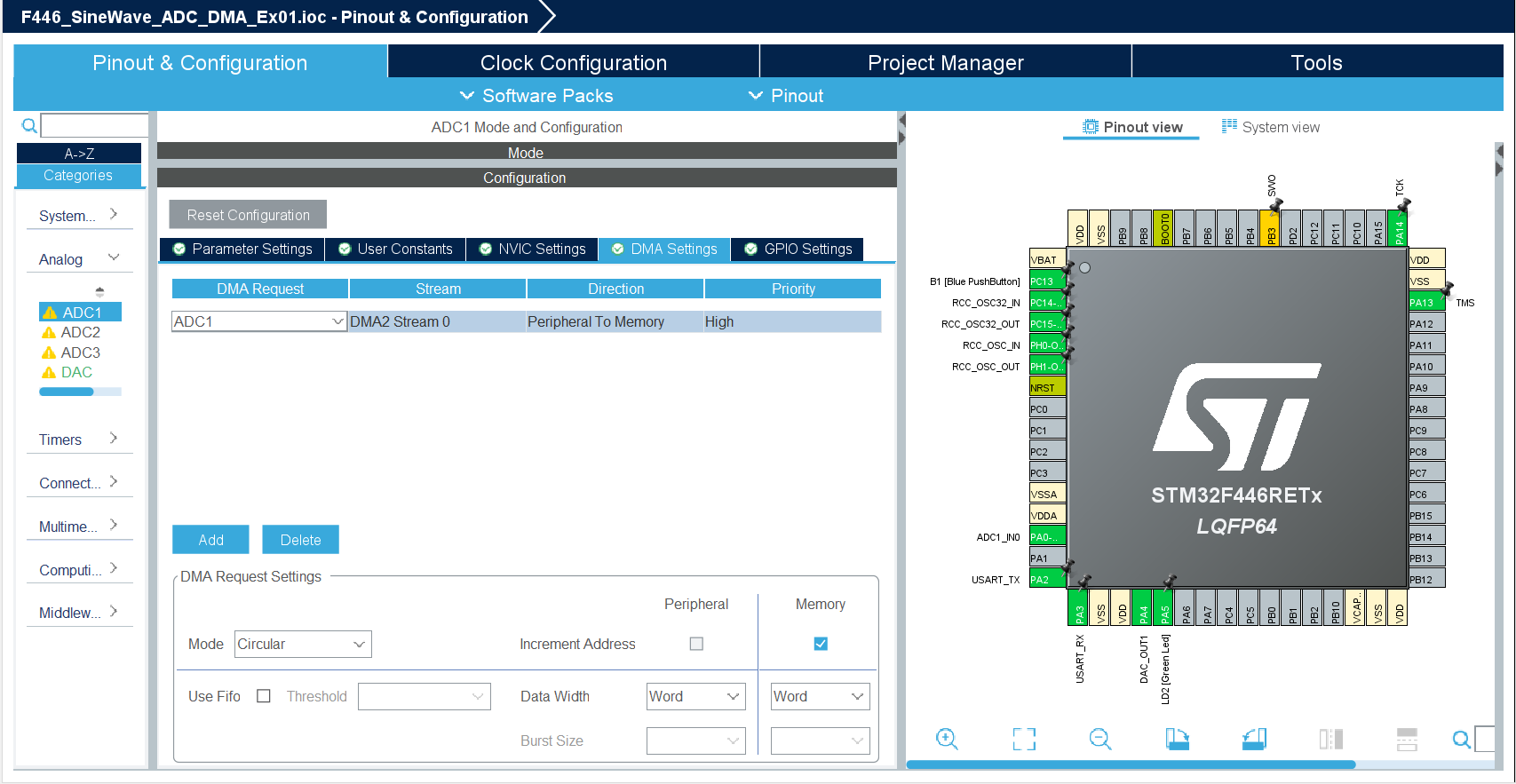This screenshot has height=784, width=1516.
Task: Click the System view grid icon
Action: click(1229, 126)
